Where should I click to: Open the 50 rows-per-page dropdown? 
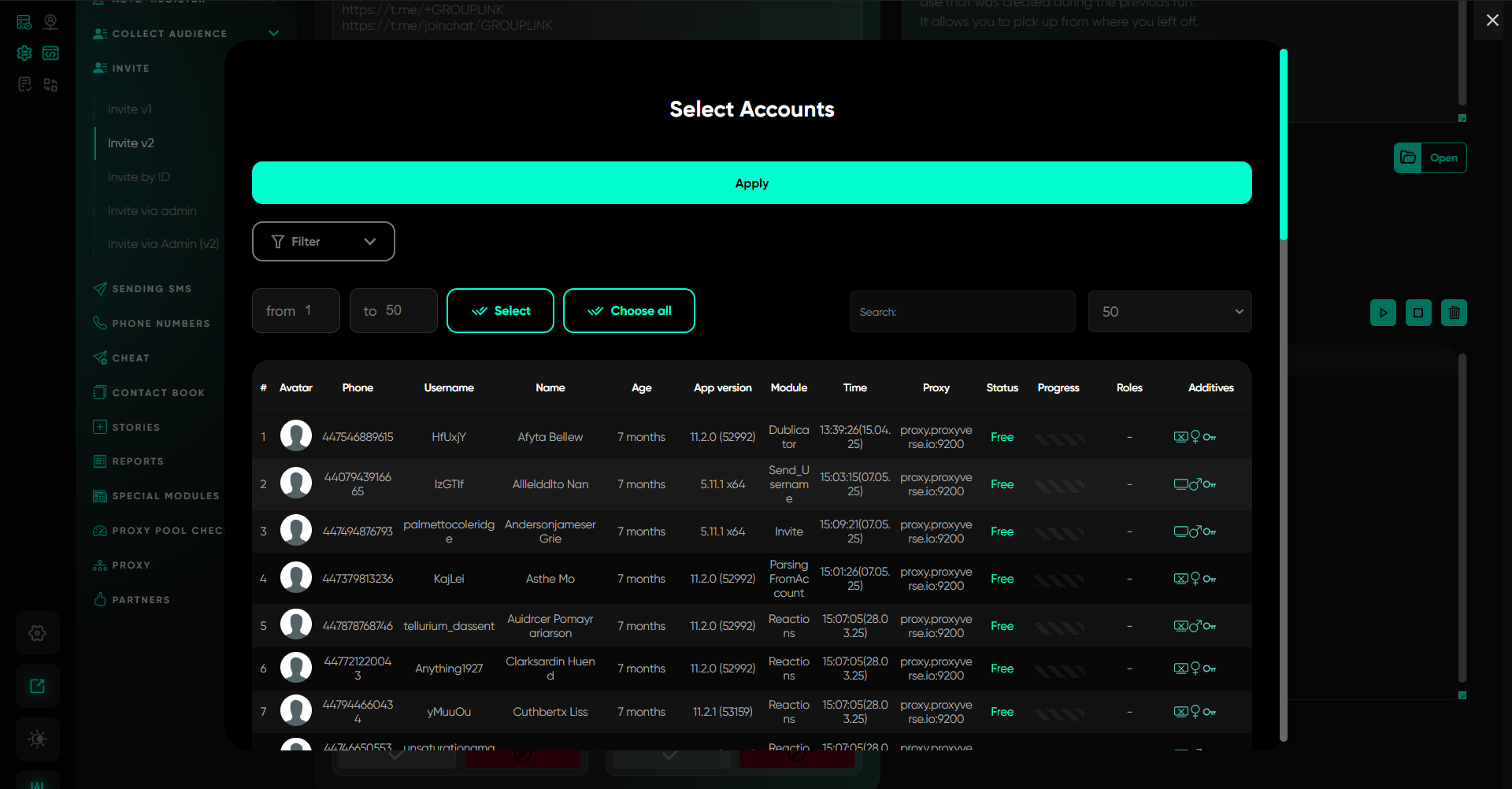tap(1169, 312)
